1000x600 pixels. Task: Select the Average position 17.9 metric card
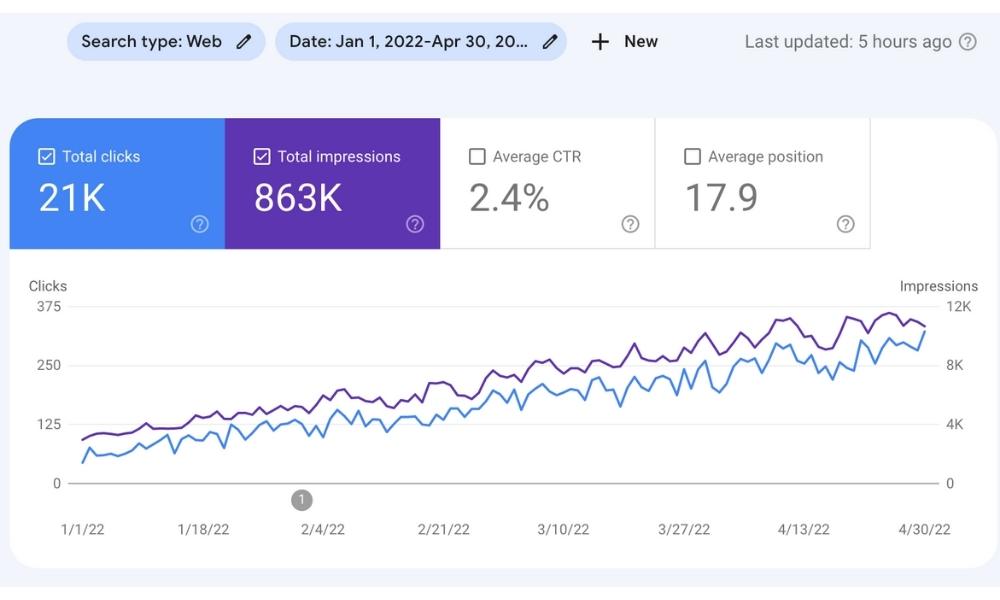pyautogui.click(x=763, y=184)
